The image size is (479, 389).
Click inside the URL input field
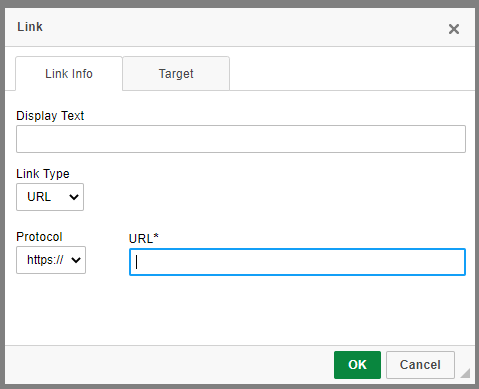tap(297, 262)
